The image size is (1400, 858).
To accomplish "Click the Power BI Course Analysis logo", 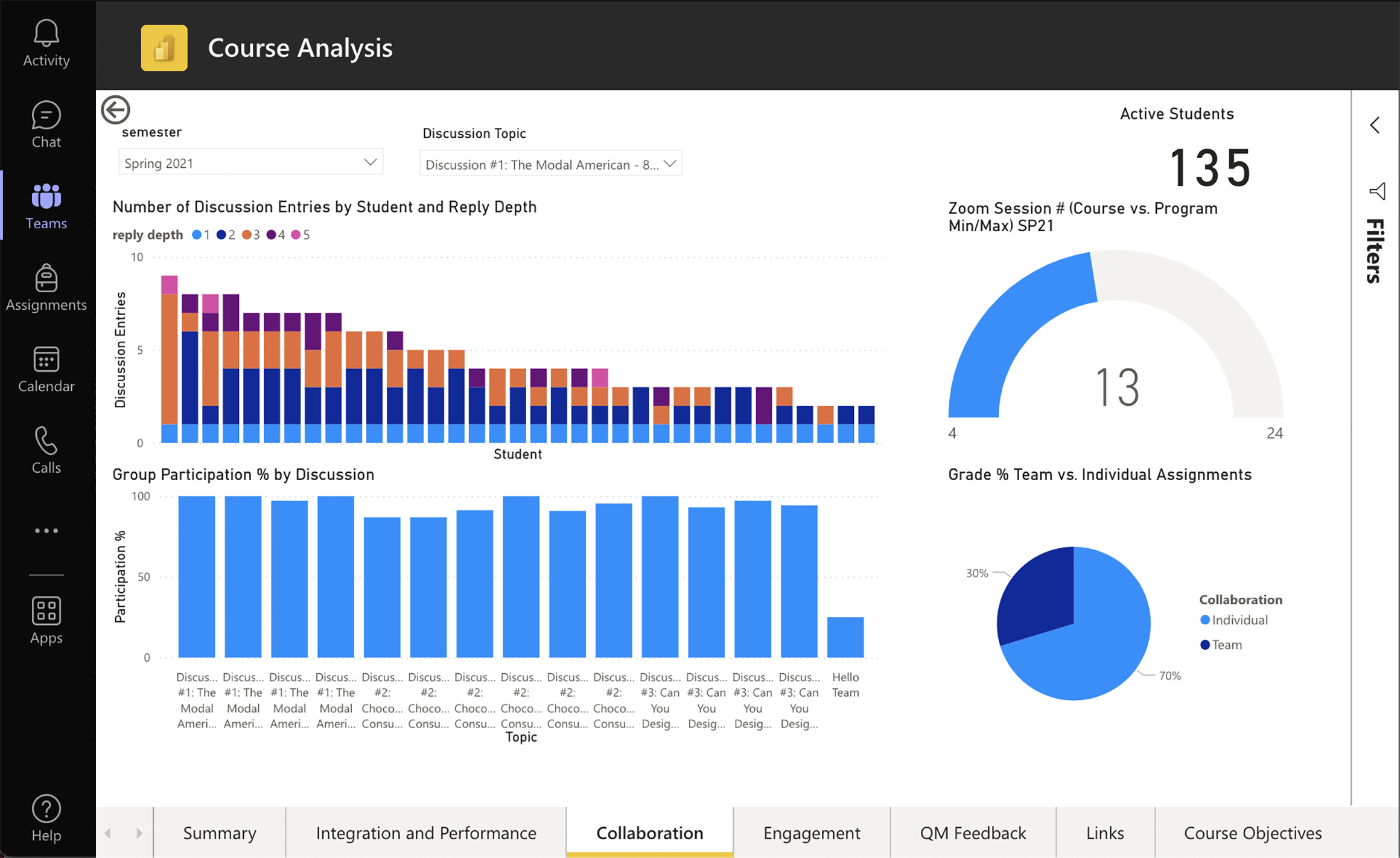I will point(164,48).
